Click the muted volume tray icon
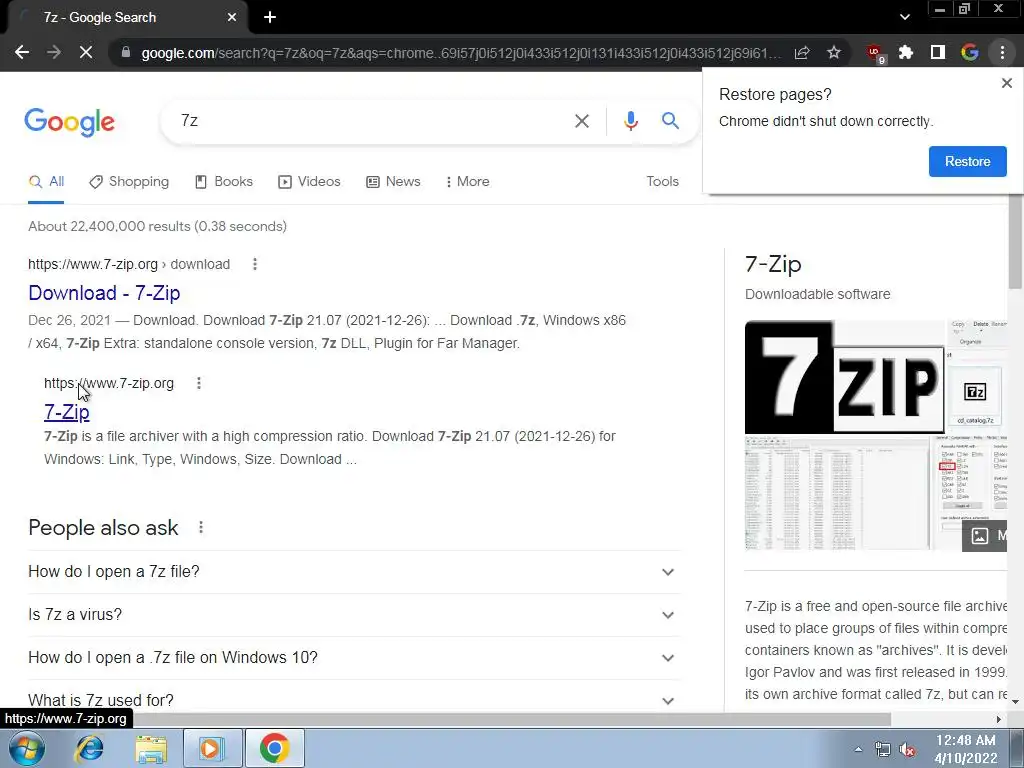The image size is (1024, 768). (x=907, y=750)
